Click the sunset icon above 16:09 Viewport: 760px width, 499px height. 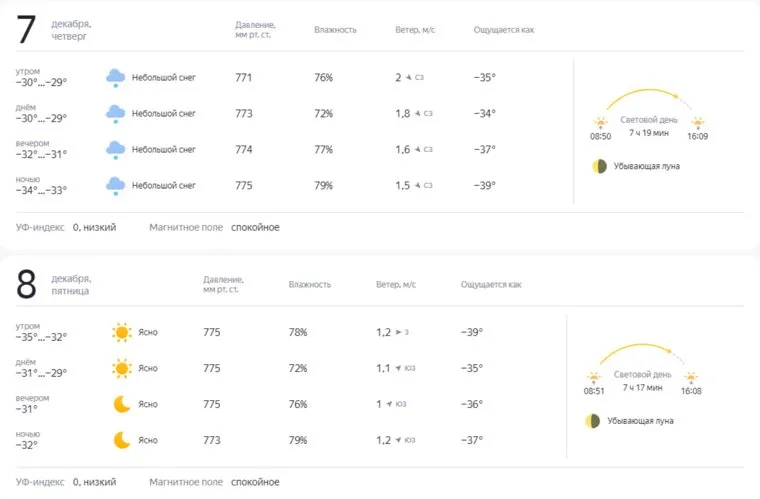(697, 122)
